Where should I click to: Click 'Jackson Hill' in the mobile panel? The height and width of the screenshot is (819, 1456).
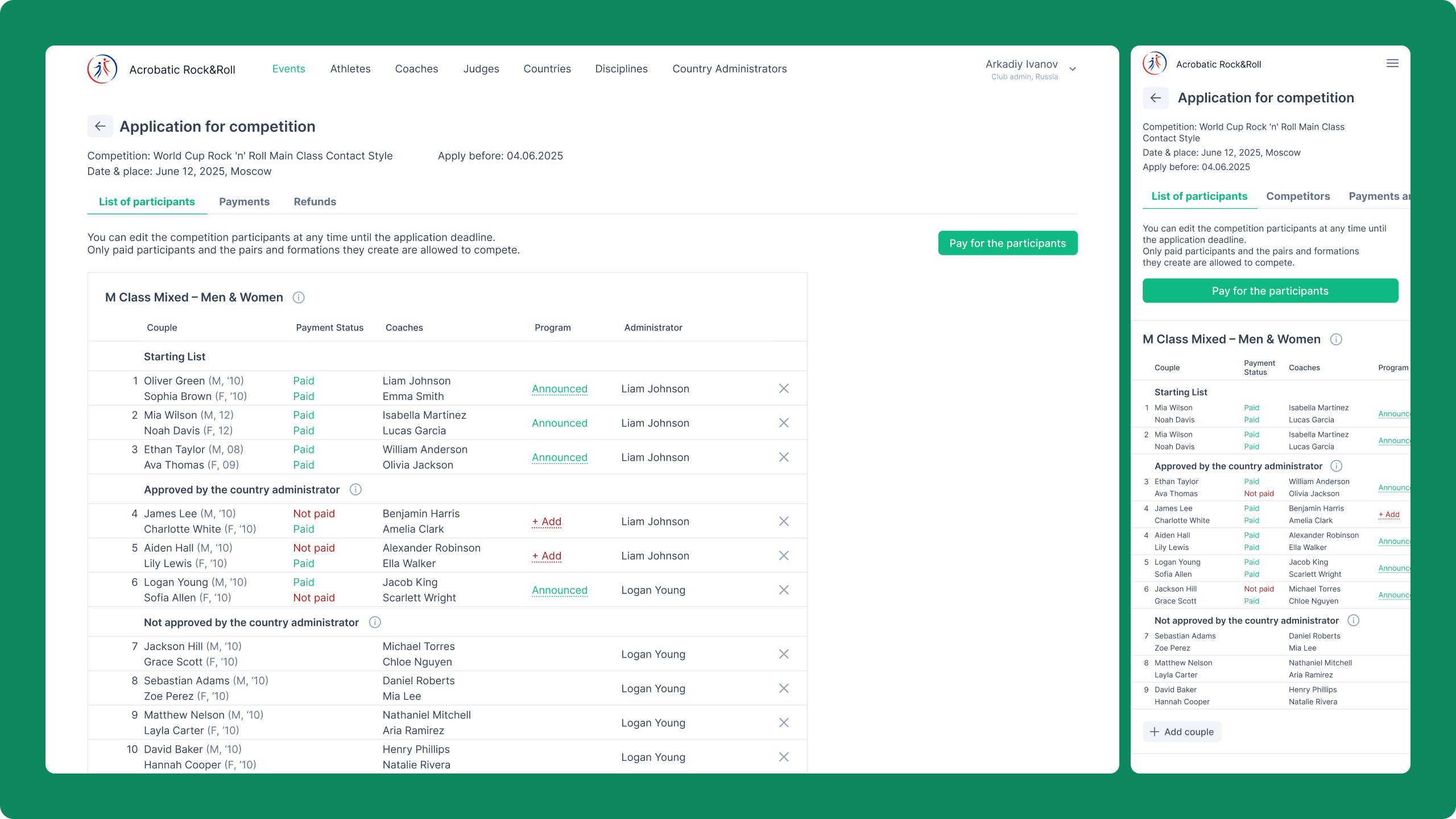(1175, 589)
